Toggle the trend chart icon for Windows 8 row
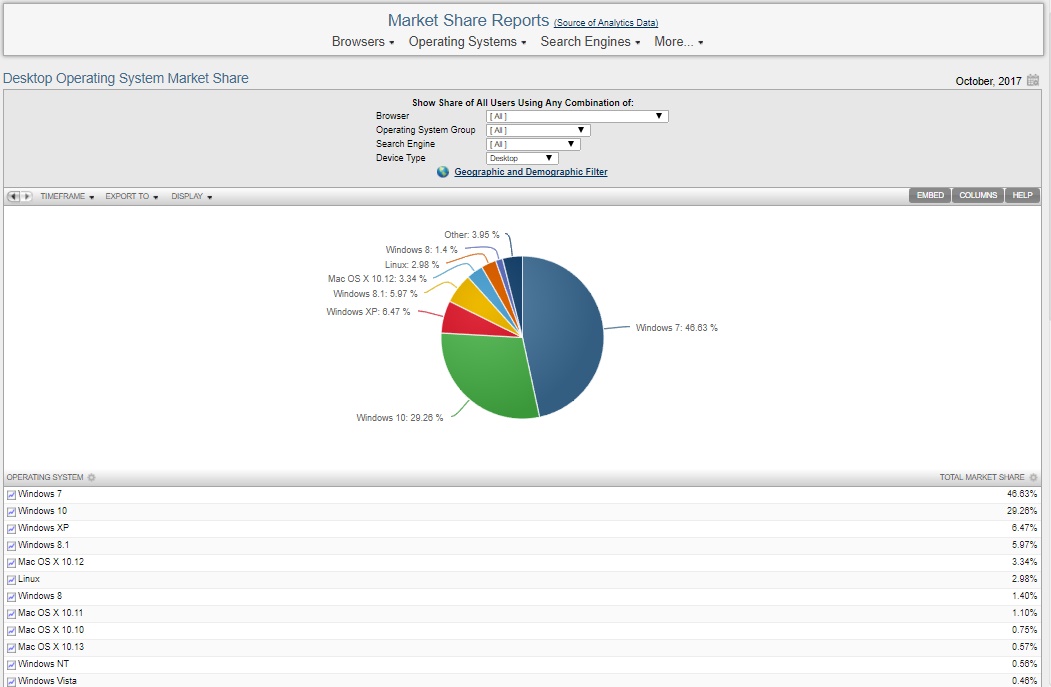The height and width of the screenshot is (687, 1051). click(11, 597)
